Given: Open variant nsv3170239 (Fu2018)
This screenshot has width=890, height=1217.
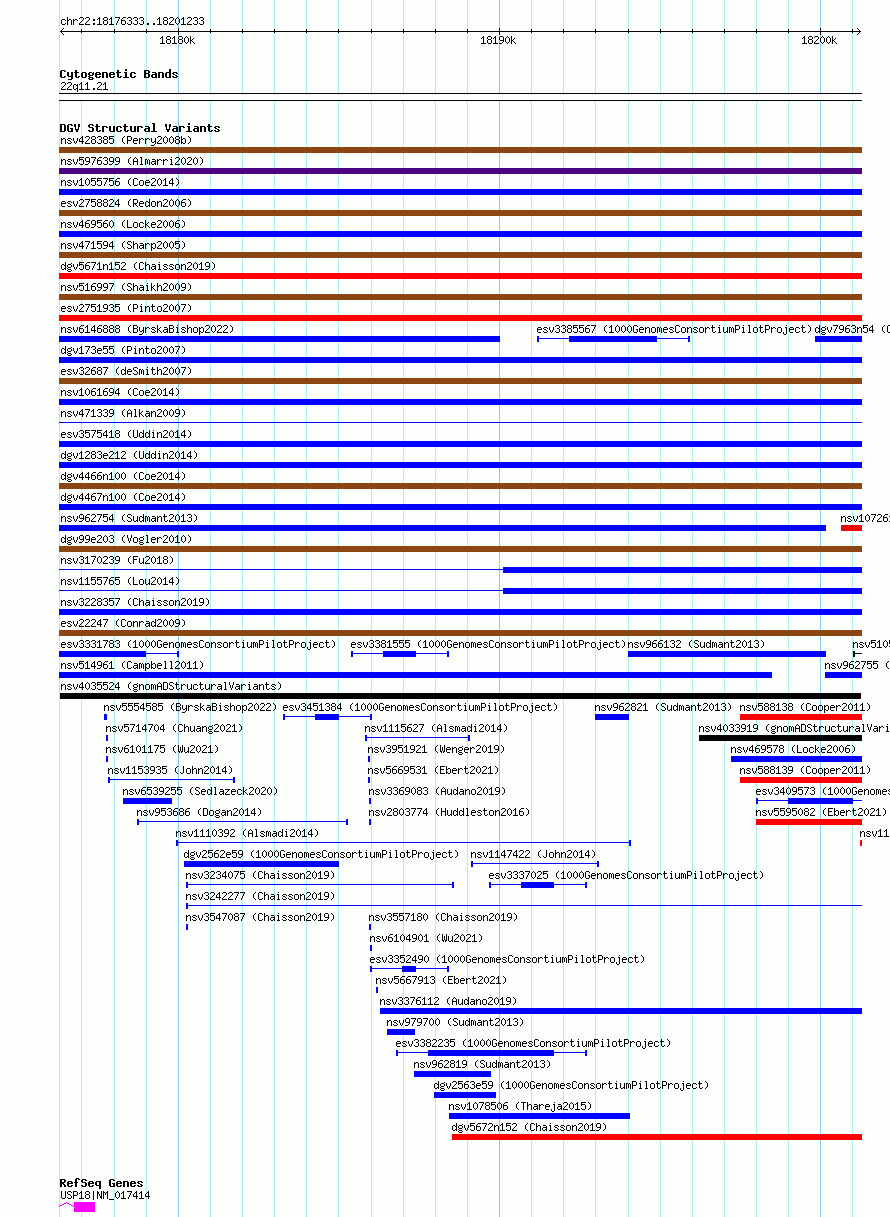Looking at the screenshot, I should pyautogui.click(x=116, y=560).
